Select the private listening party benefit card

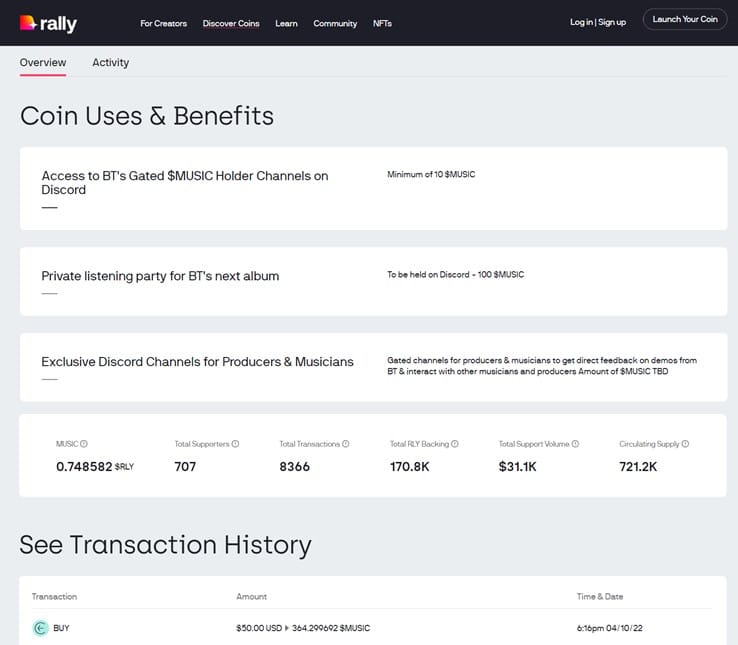click(373, 282)
